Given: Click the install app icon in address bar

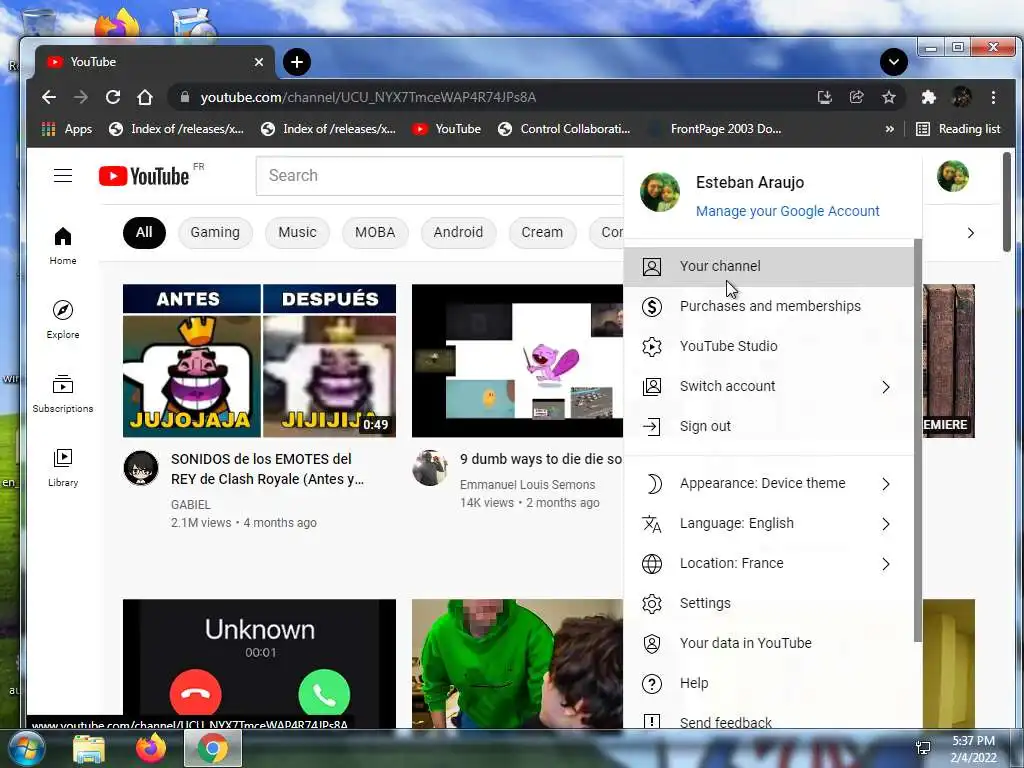Looking at the screenshot, I should point(825,97).
